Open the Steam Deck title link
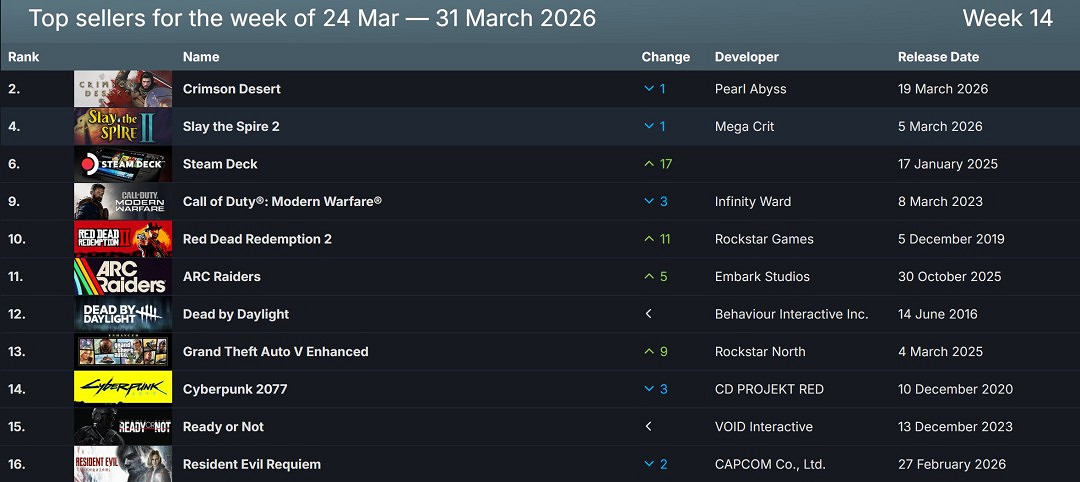The height and width of the screenshot is (482, 1080). (x=220, y=164)
